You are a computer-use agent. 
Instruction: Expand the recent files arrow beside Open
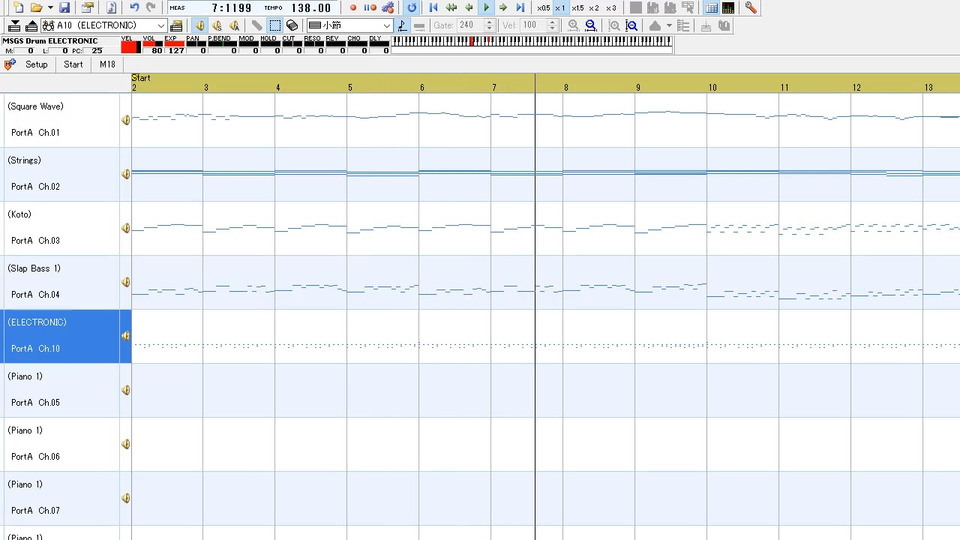[50, 8]
